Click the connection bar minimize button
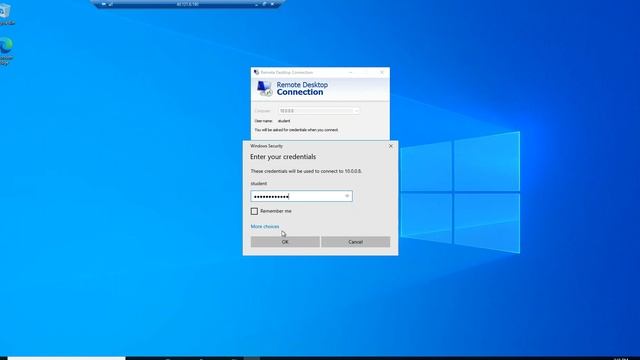The width and height of the screenshot is (640, 360). coord(256,4)
